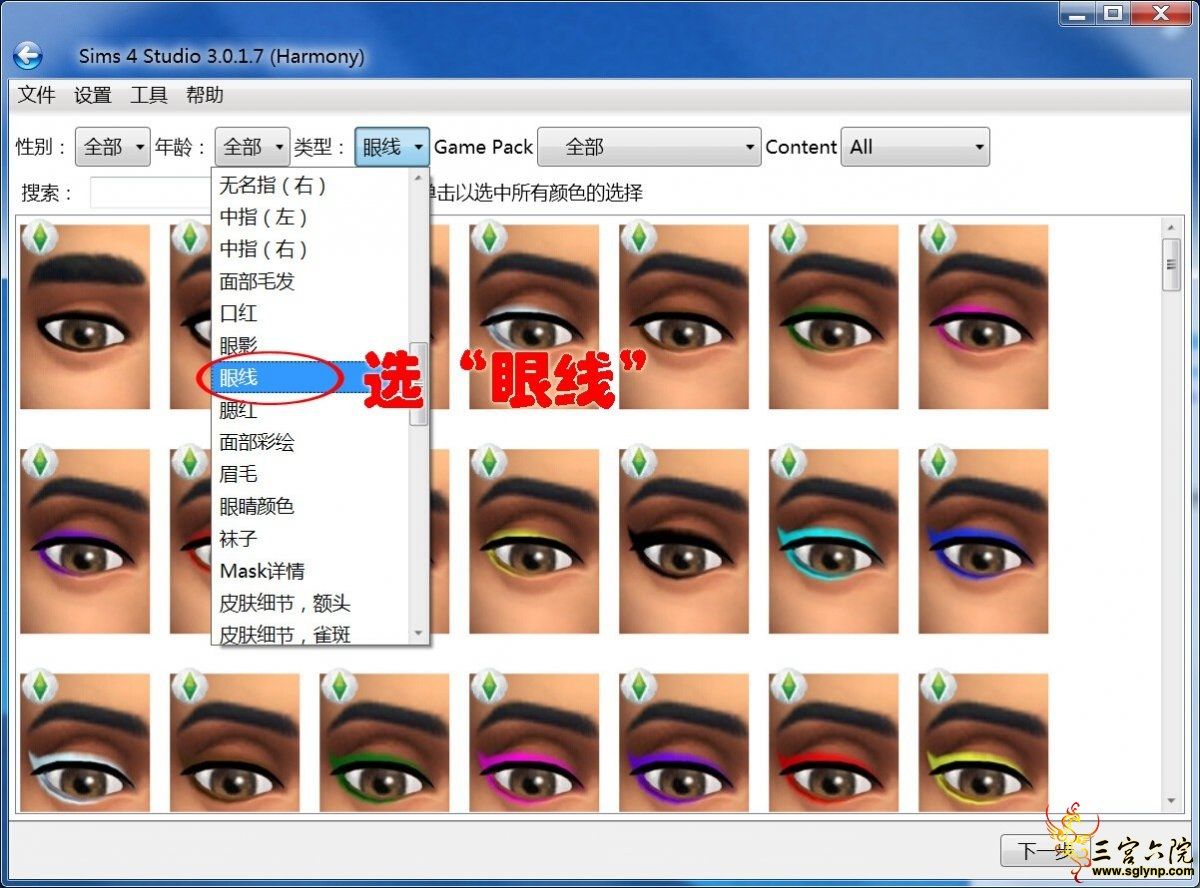Click plumbob badge on the cyan eyeliner thumbnail
The width and height of the screenshot is (1200, 888).
coord(787,463)
